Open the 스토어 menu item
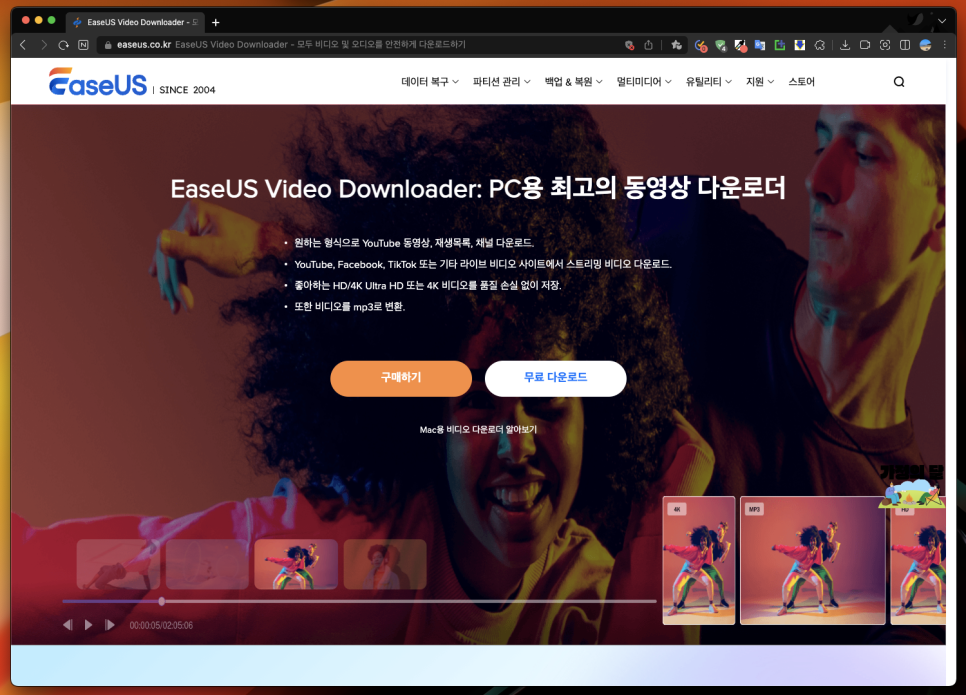The width and height of the screenshot is (966, 695). [x=802, y=82]
